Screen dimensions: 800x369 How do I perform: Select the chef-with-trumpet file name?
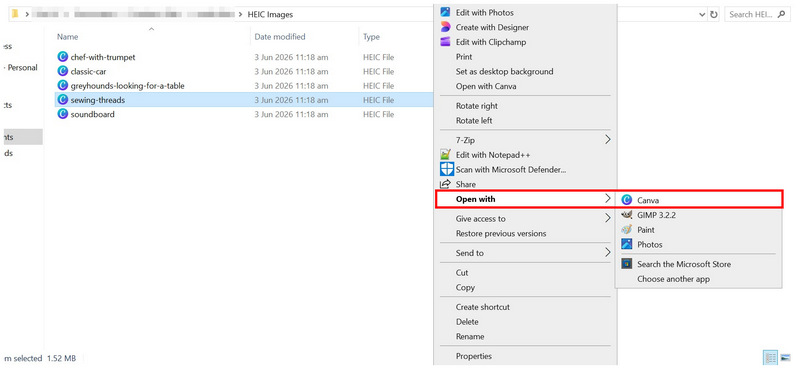(103, 57)
